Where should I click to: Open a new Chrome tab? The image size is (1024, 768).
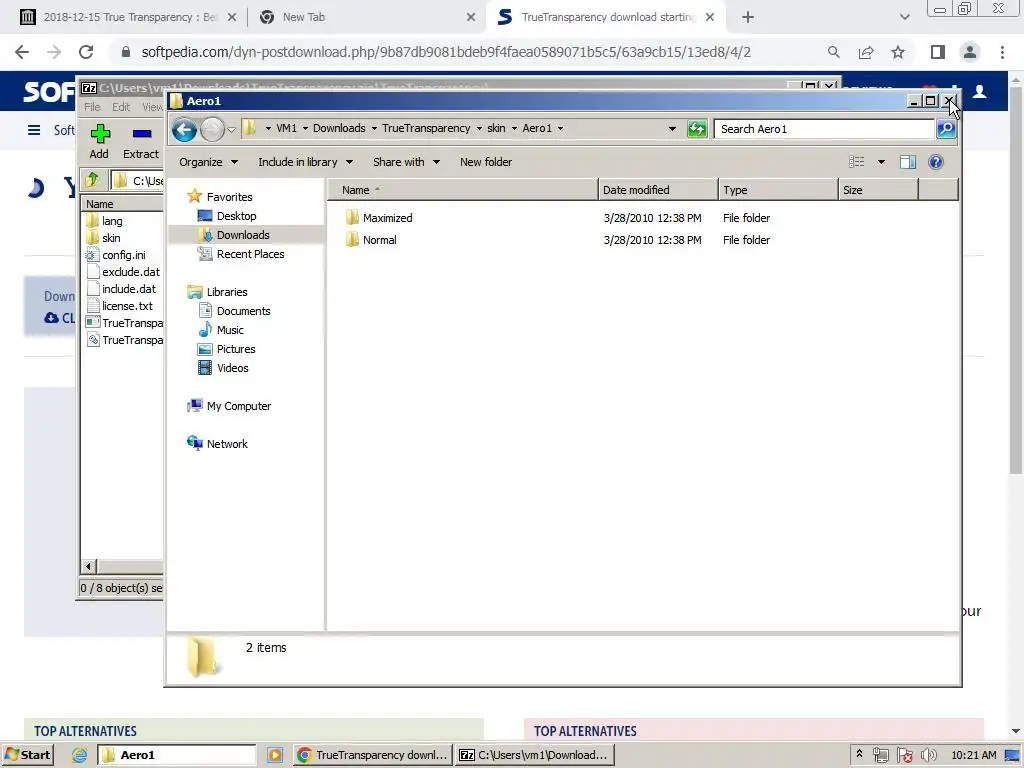[x=748, y=17]
